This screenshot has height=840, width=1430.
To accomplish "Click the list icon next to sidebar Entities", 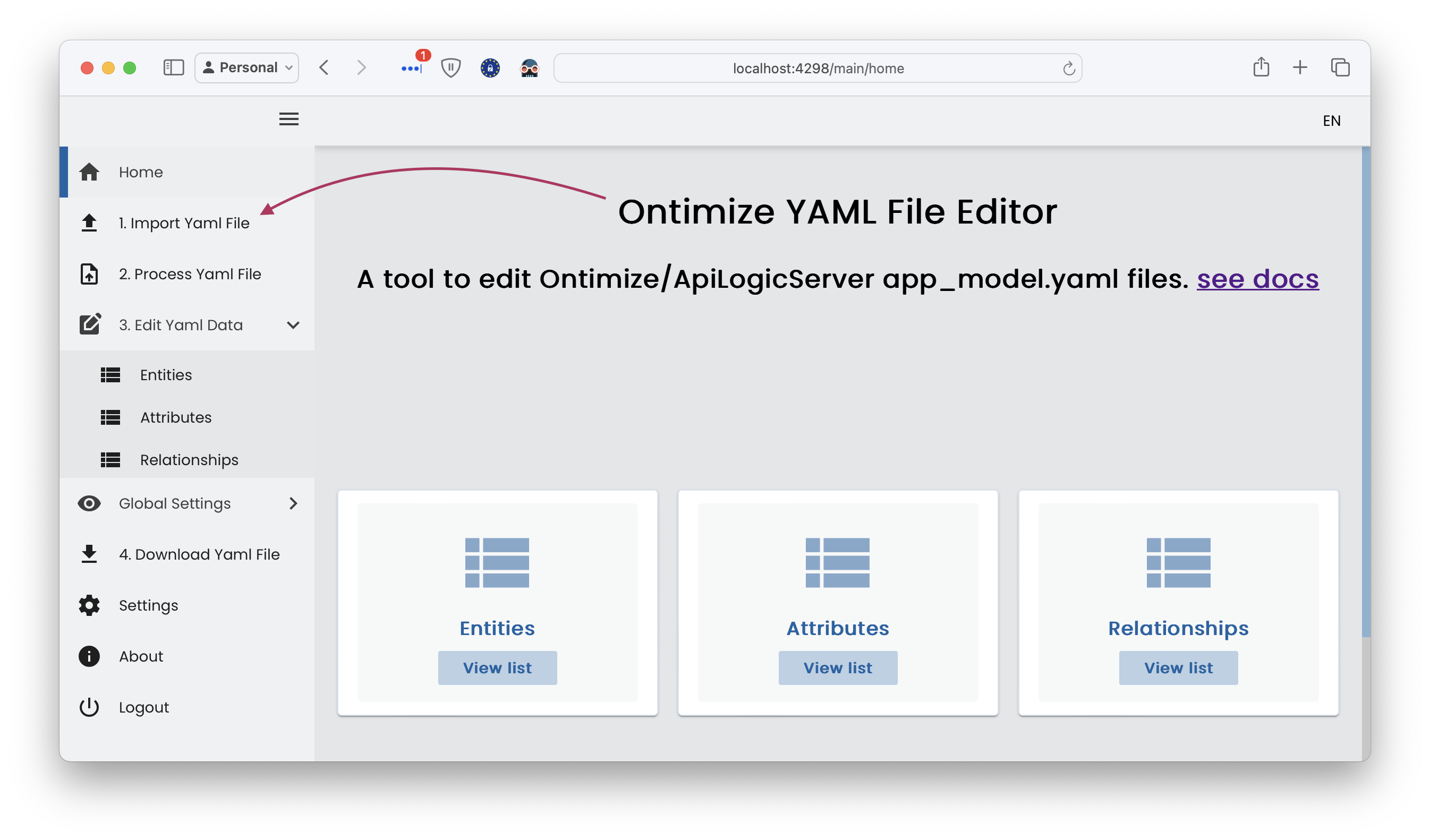I will tap(110, 375).
